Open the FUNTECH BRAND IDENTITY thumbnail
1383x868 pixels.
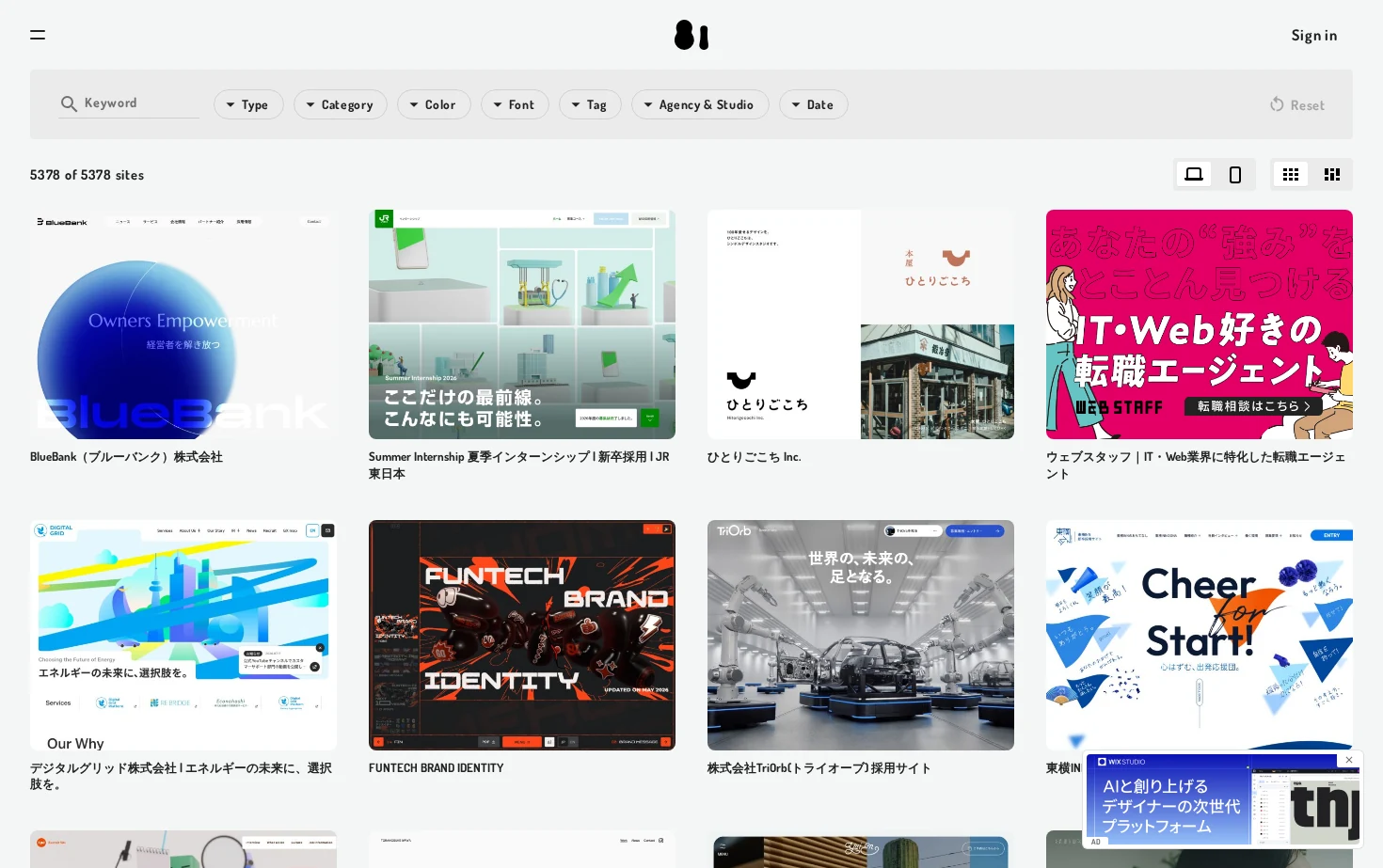click(522, 635)
